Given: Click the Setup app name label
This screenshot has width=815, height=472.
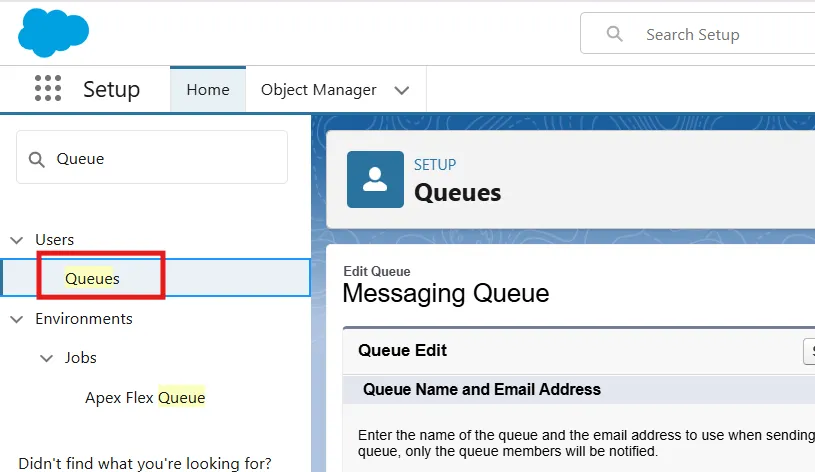Looking at the screenshot, I should click(x=111, y=90).
